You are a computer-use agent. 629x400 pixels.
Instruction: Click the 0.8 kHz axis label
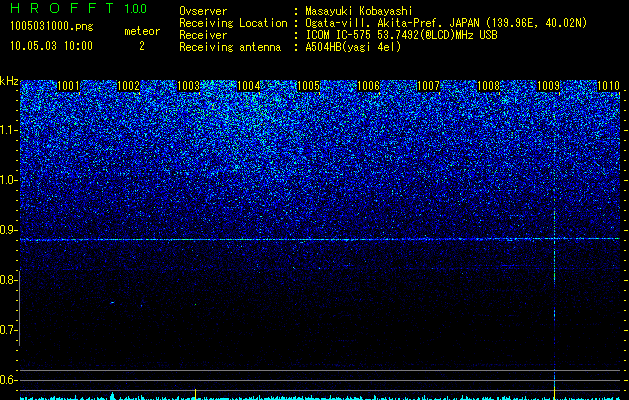9,280
